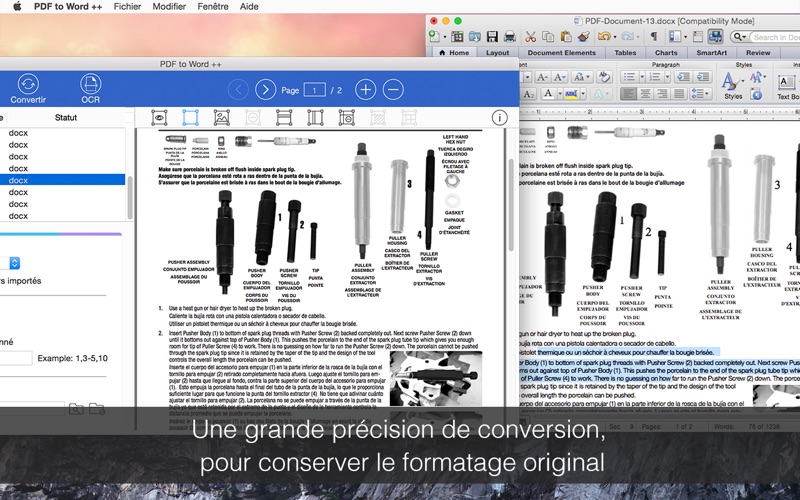This screenshot has height=500, width=800.
Task: Click the Print icon in Word toolbar
Action: (509, 37)
